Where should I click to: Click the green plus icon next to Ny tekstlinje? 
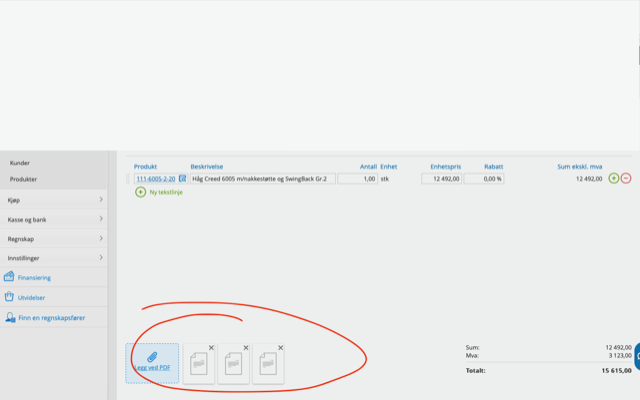(x=140, y=192)
